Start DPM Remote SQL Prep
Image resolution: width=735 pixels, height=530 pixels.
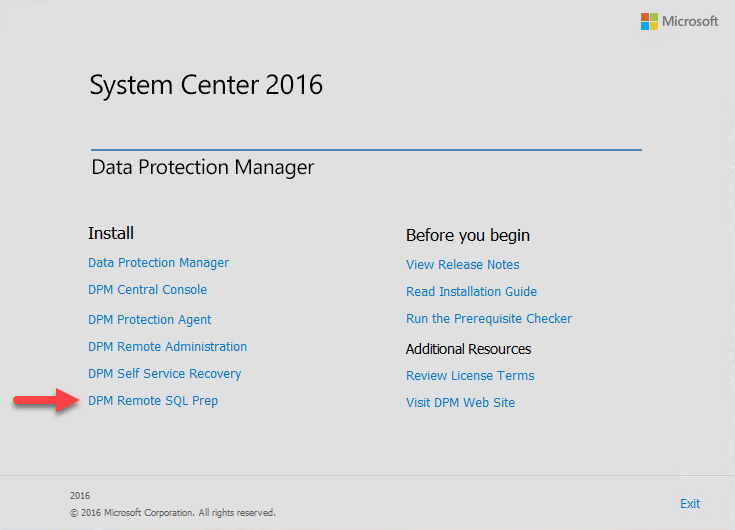point(153,401)
